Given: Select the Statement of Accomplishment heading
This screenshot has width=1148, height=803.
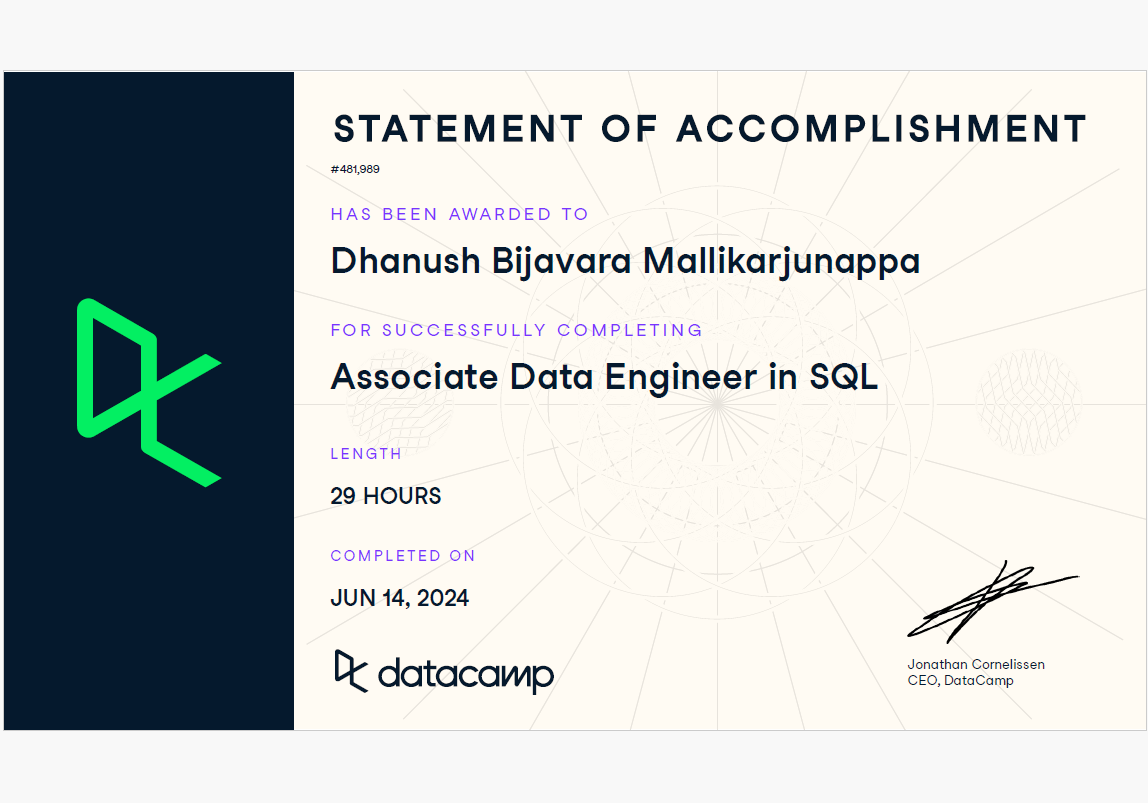Looking at the screenshot, I should point(709,129).
